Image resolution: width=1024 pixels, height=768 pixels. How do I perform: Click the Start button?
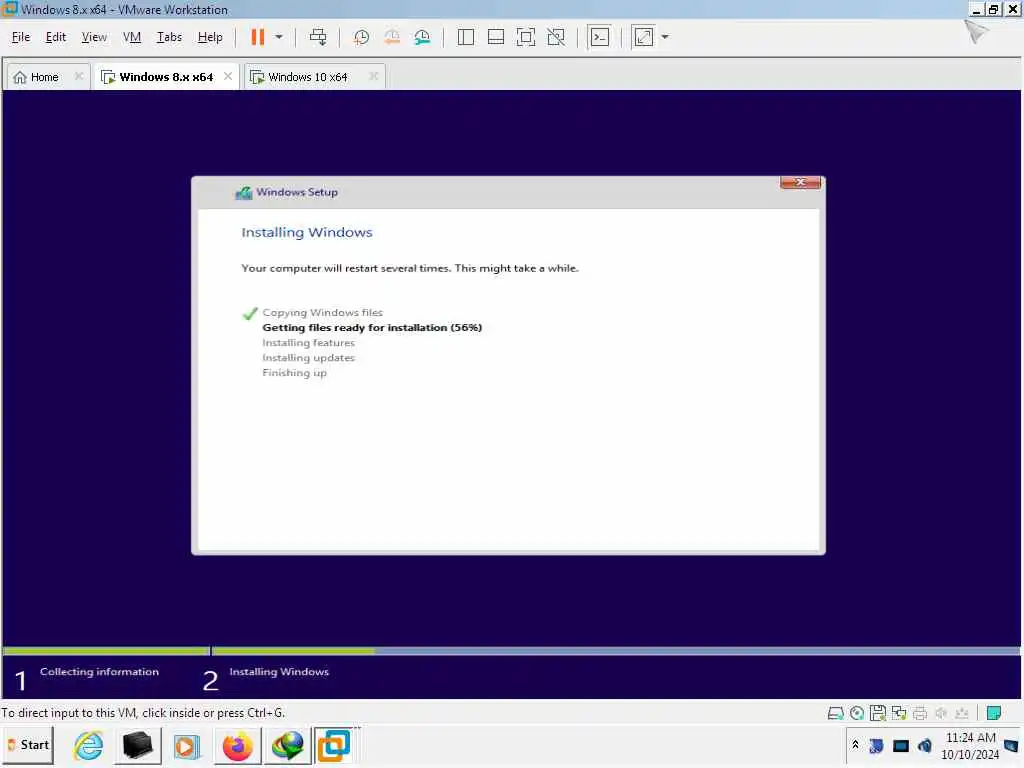click(28, 745)
